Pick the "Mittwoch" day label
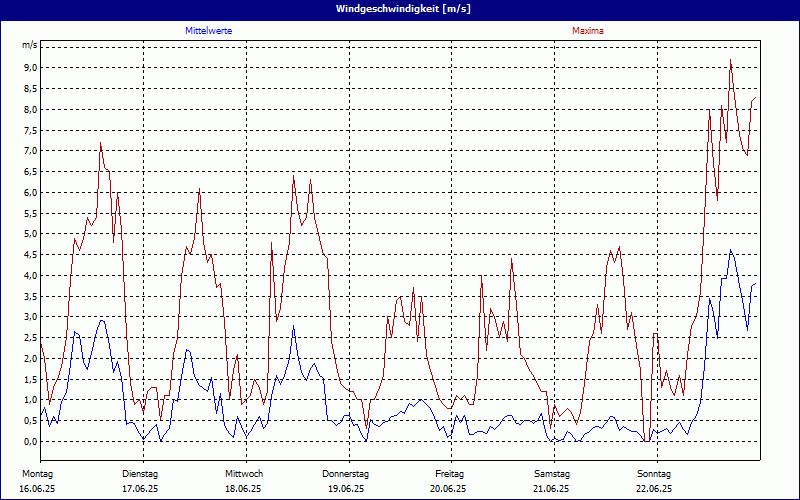This screenshot has height=500, width=800. coord(244,473)
